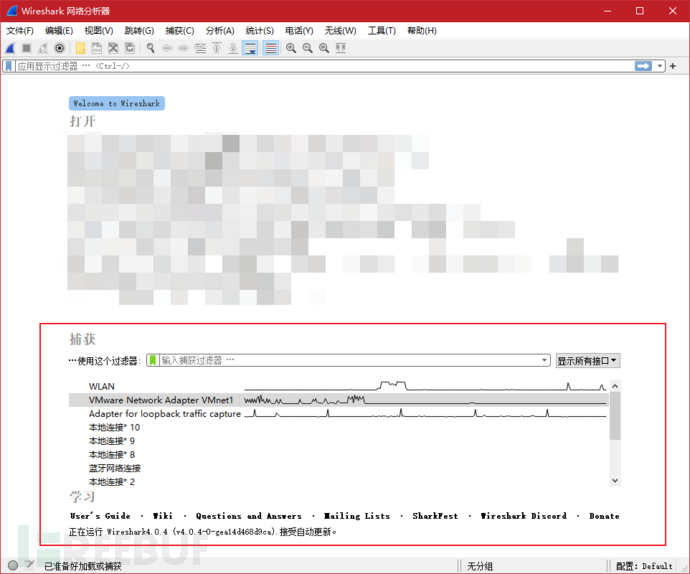The image size is (690, 574).
Task: Click into the capture filter input field
Action: coord(349,361)
